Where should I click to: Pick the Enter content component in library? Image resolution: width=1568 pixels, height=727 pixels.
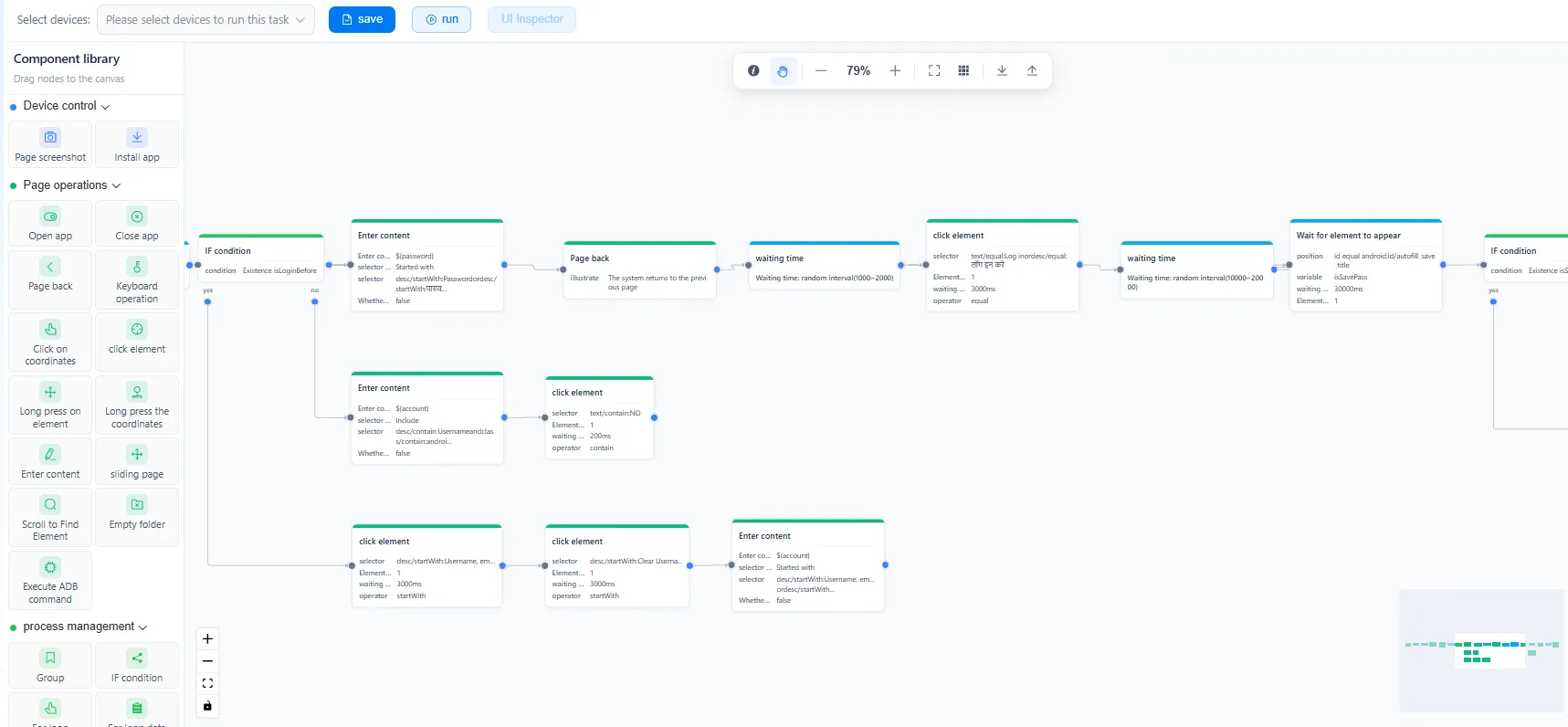(50, 461)
